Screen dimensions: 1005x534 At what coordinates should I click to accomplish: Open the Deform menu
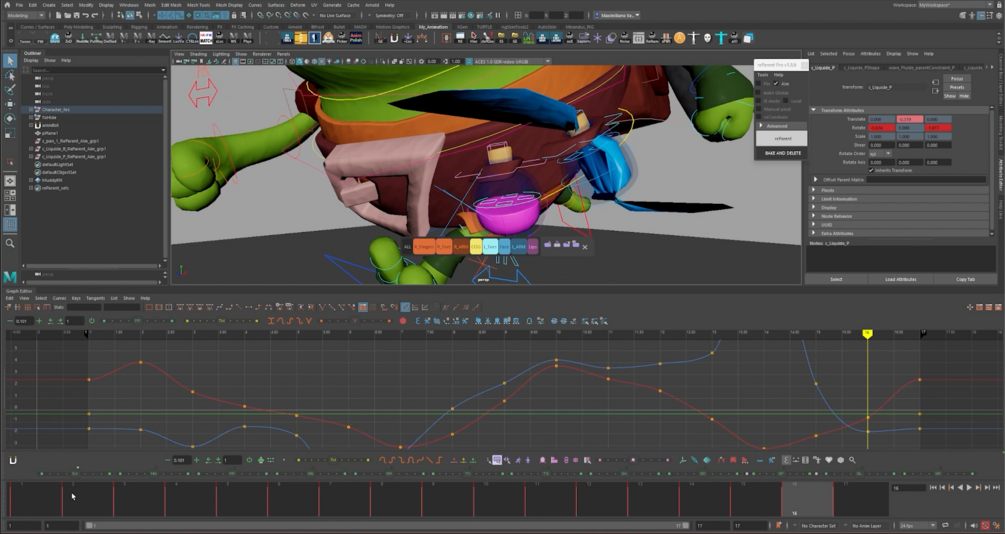[x=297, y=4]
